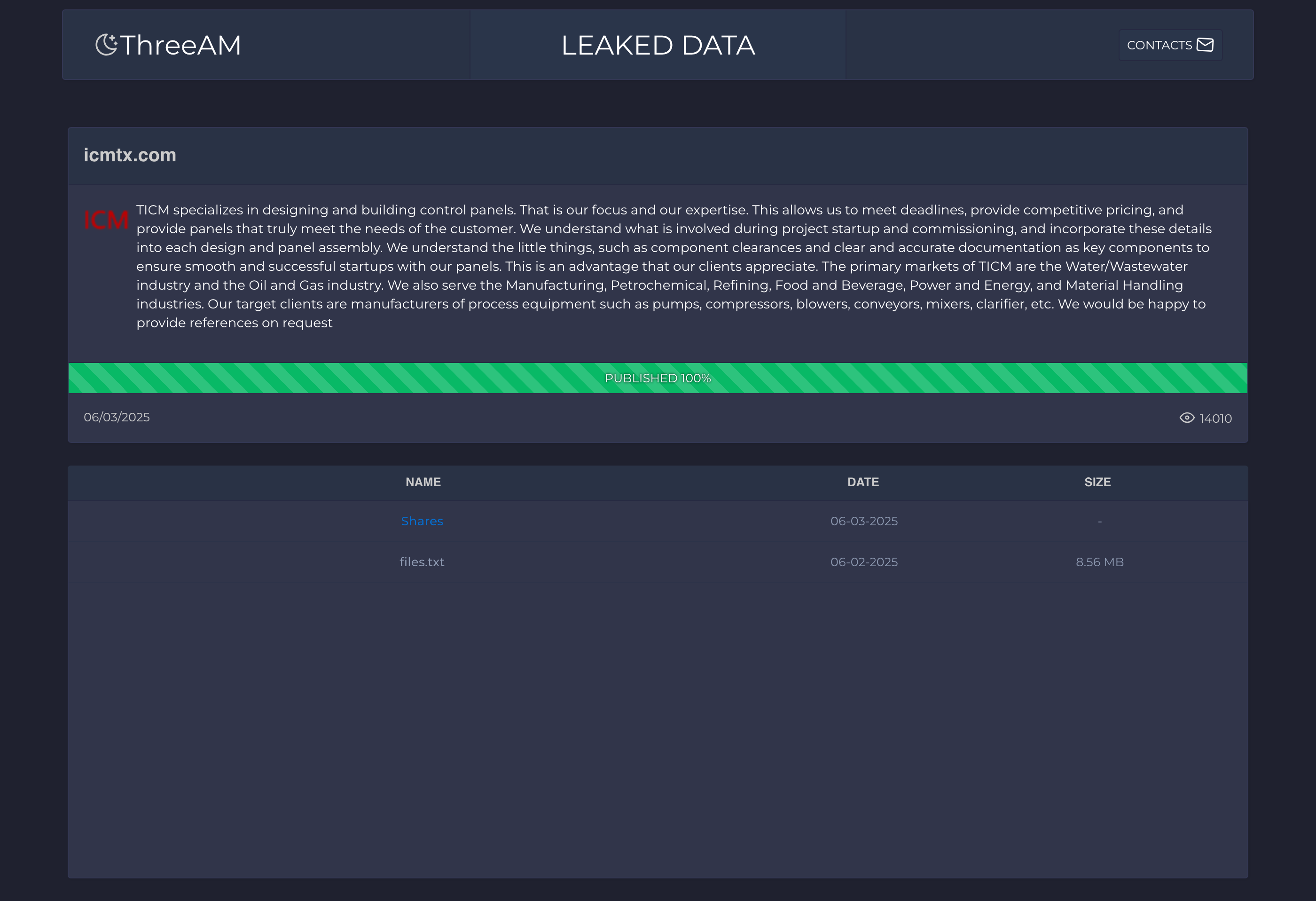Screen dimensions: 1316x901
Task: Select the 06-03-2025 date for Shares
Action: pyautogui.click(x=864, y=522)
